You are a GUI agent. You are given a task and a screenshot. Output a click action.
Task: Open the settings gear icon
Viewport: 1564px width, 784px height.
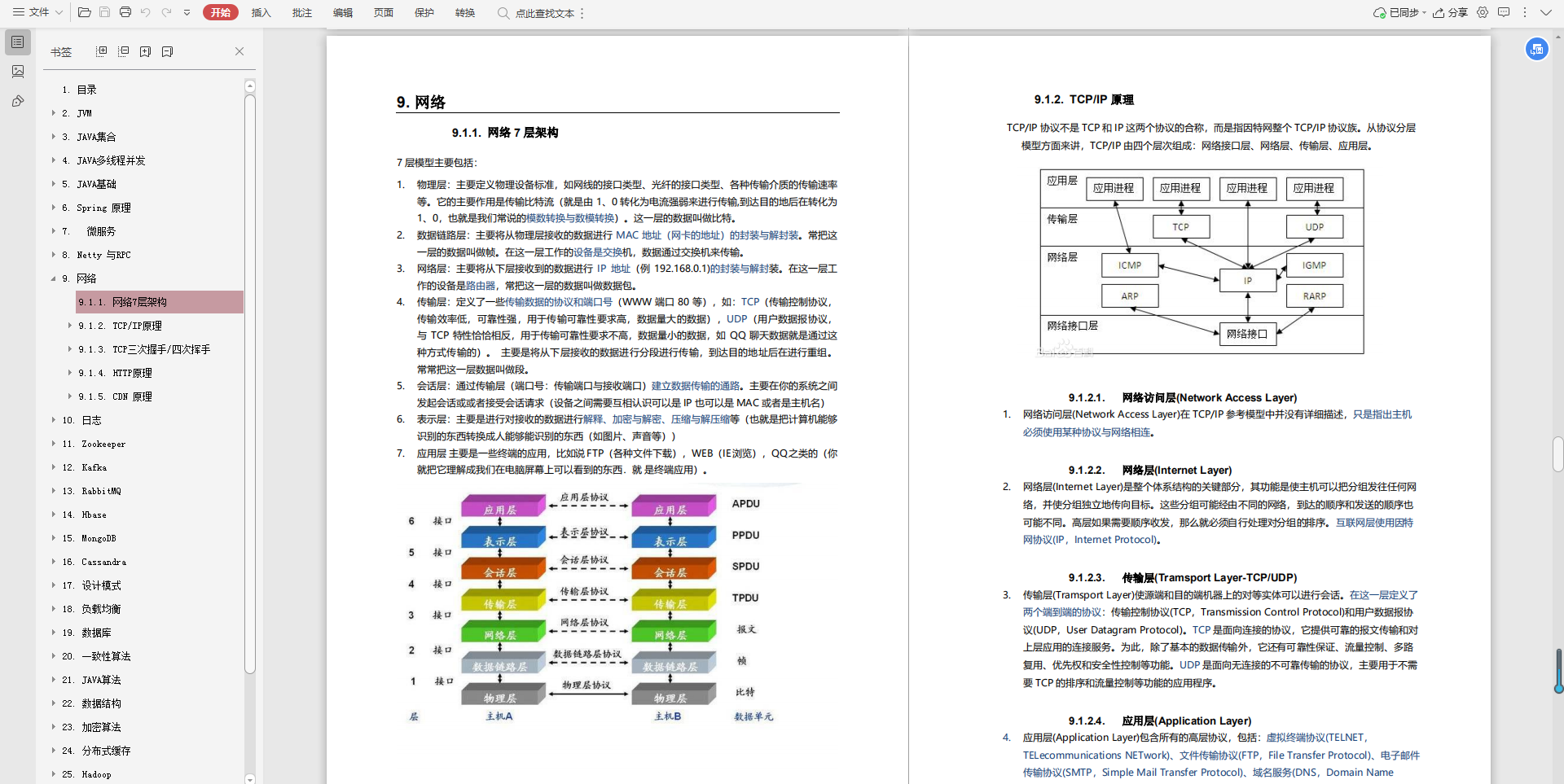tap(1483, 12)
